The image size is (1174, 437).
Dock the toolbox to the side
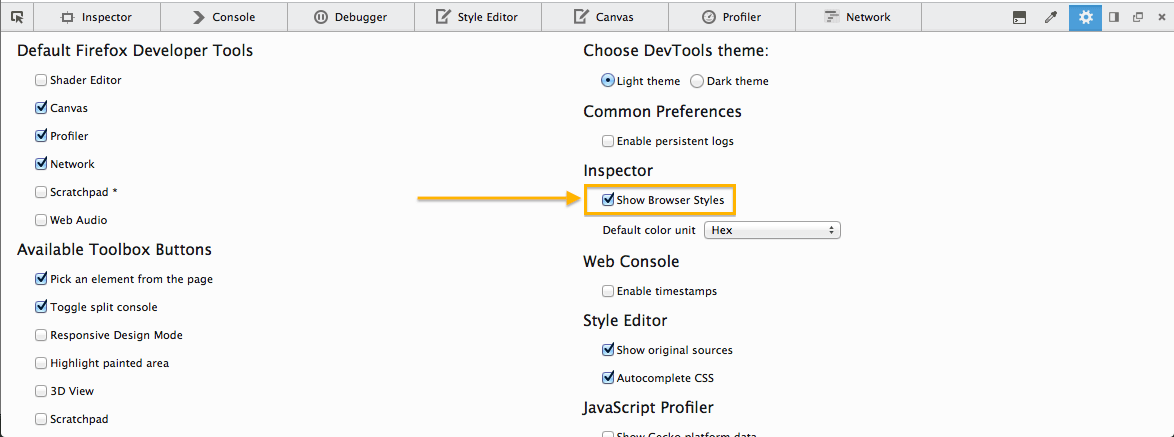click(1112, 17)
